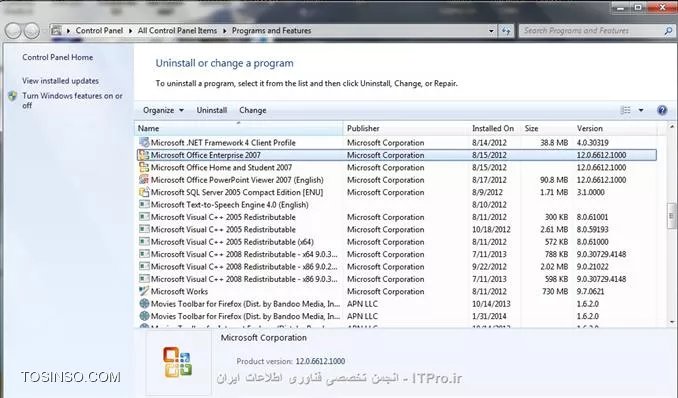This screenshot has height=398, width=678.
Task: Sort by the Installed On column header
Action: [x=493, y=128]
